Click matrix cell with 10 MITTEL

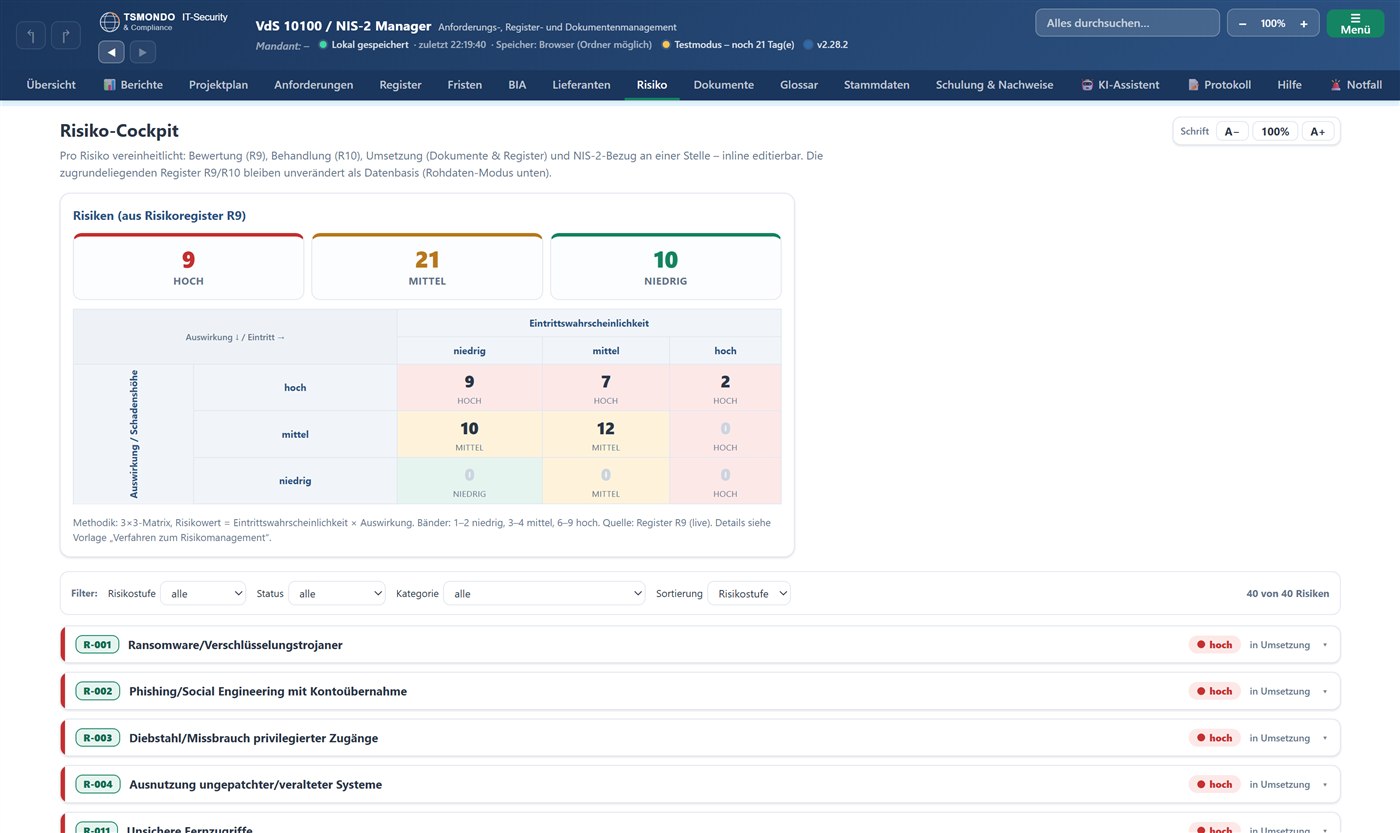pyautogui.click(x=469, y=435)
